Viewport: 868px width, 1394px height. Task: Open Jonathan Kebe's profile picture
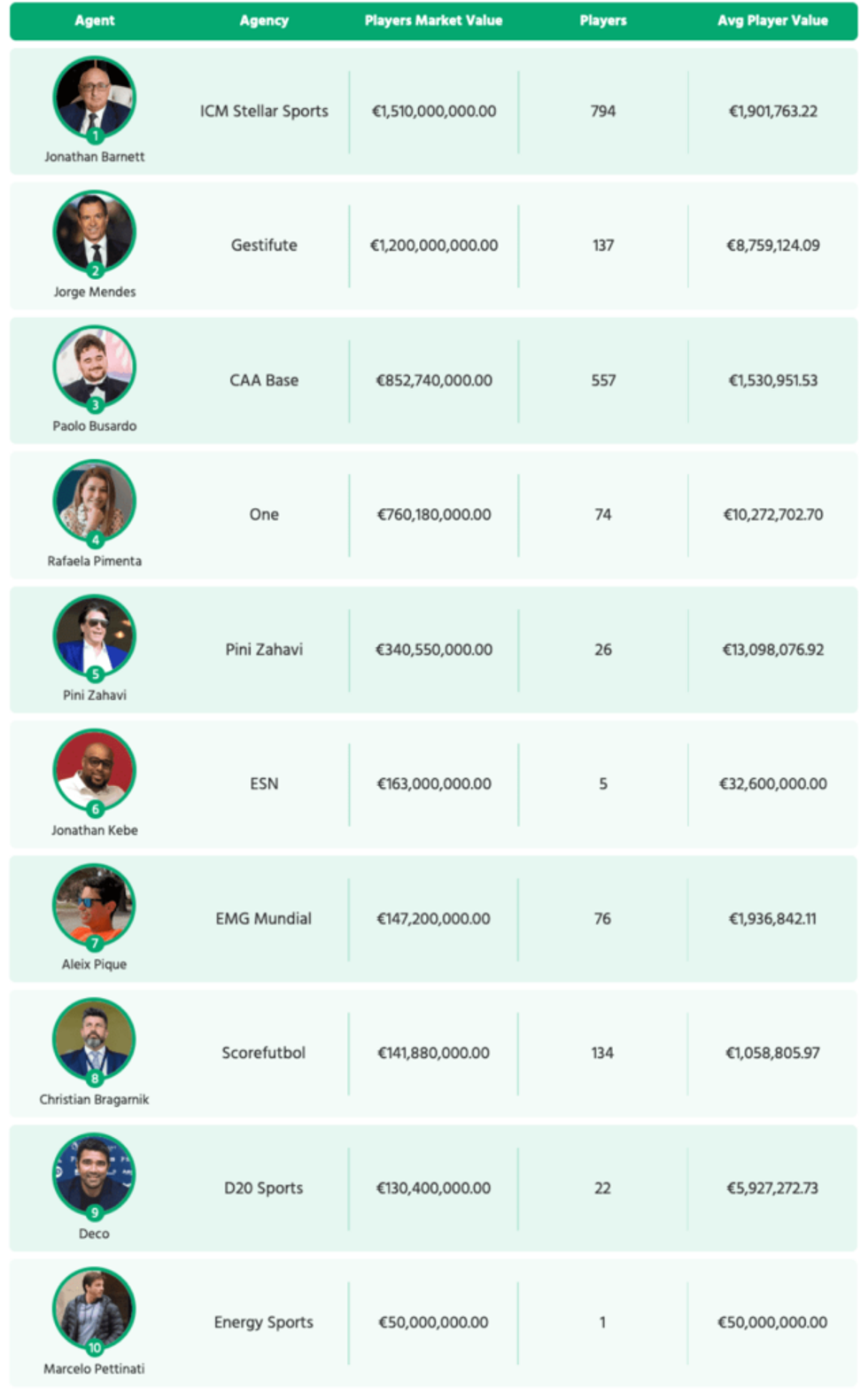click(x=94, y=771)
